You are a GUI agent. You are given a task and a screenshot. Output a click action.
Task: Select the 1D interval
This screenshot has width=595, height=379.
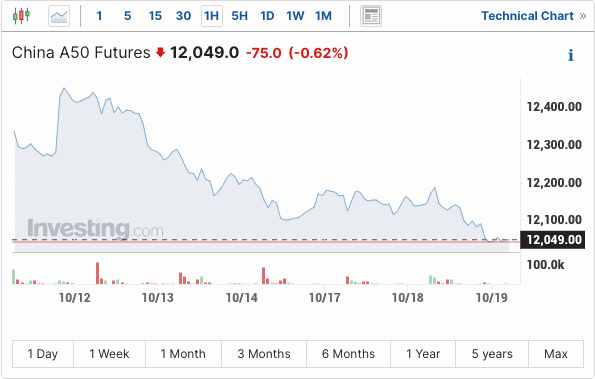[267, 16]
